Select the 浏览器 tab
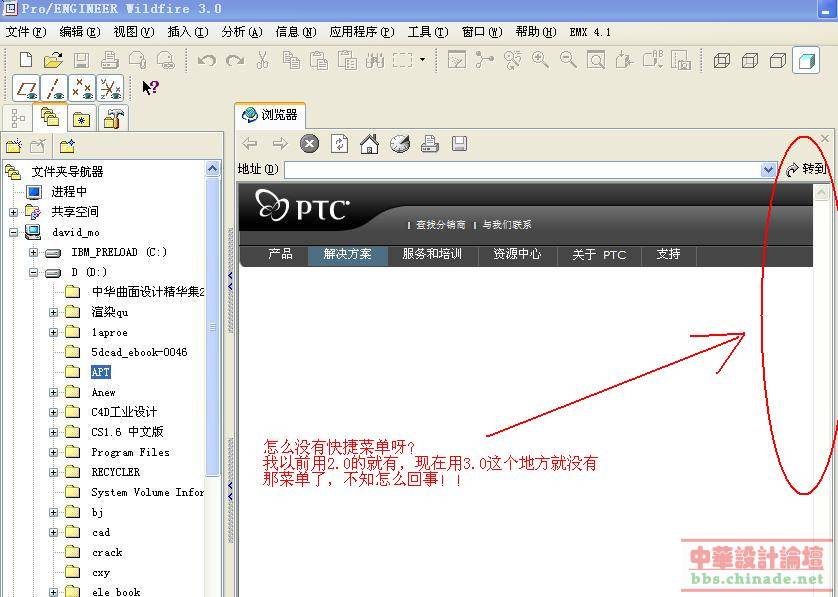The width and height of the screenshot is (838, 597). coord(270,114)
